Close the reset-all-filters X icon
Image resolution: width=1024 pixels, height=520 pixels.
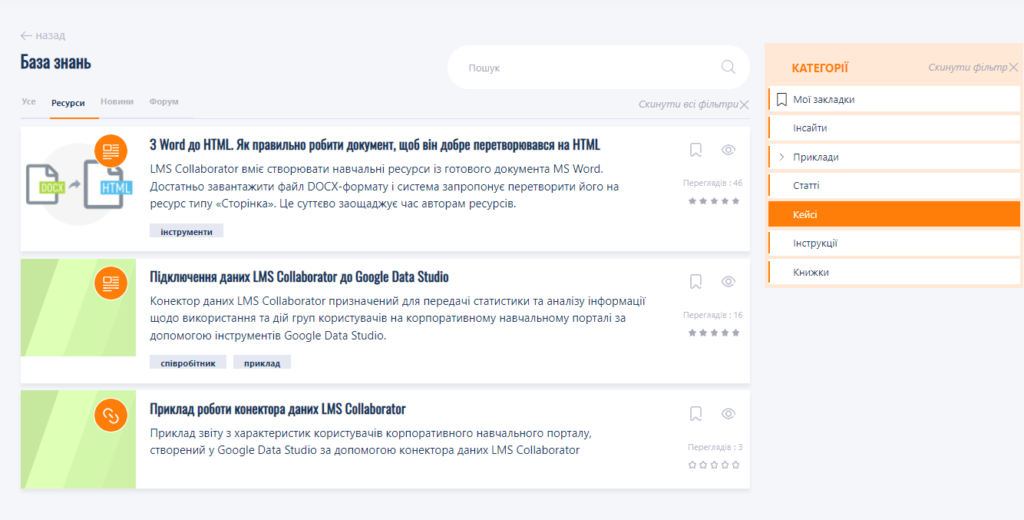coord(744,104)
